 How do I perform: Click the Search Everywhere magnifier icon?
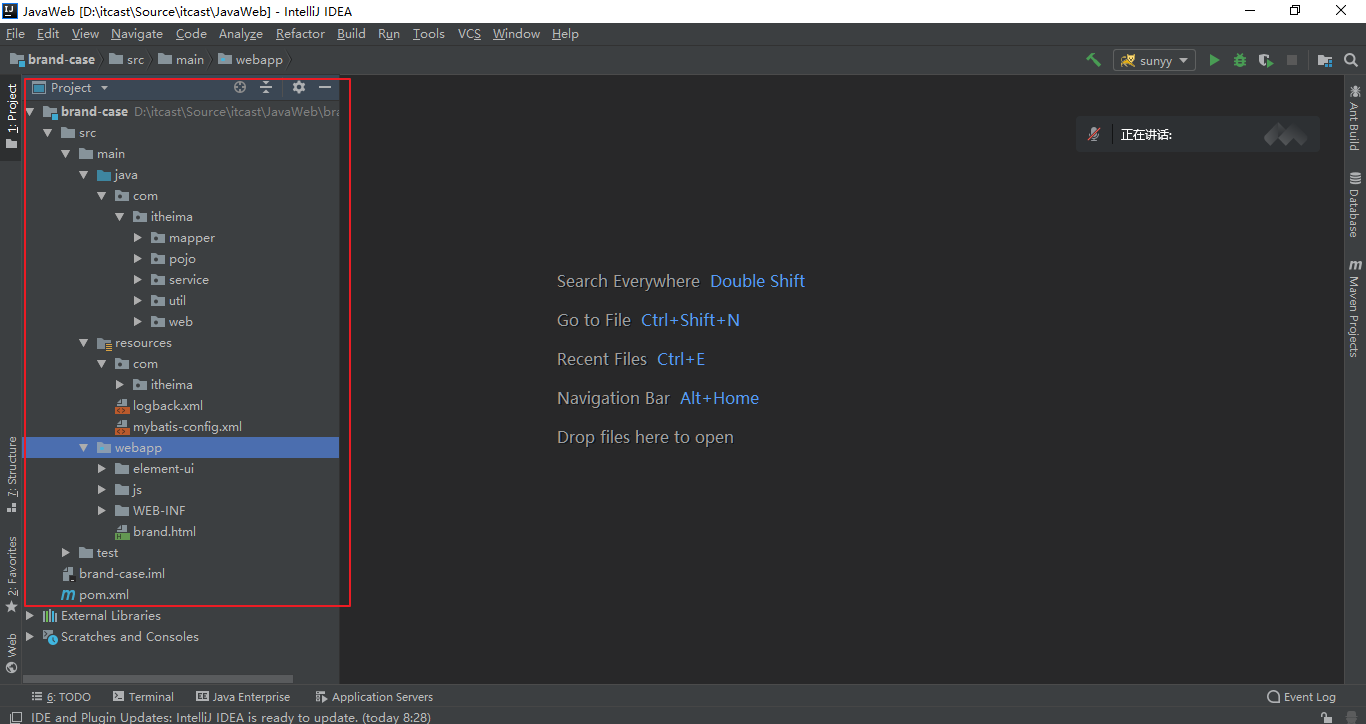tap(1351, 60)
